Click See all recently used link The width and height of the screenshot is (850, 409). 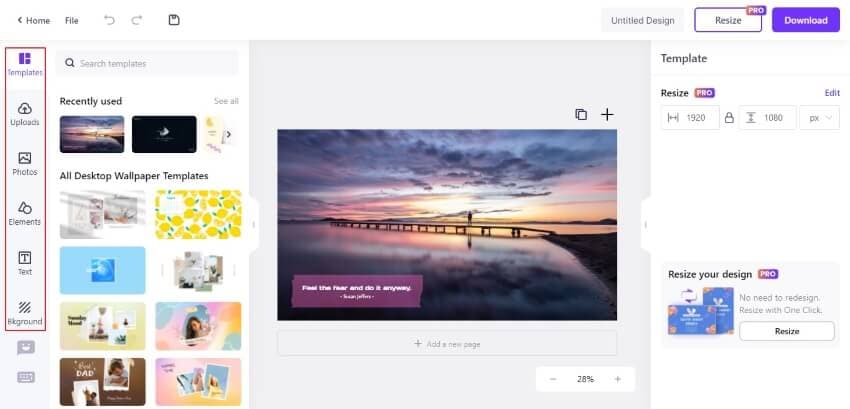226,101
